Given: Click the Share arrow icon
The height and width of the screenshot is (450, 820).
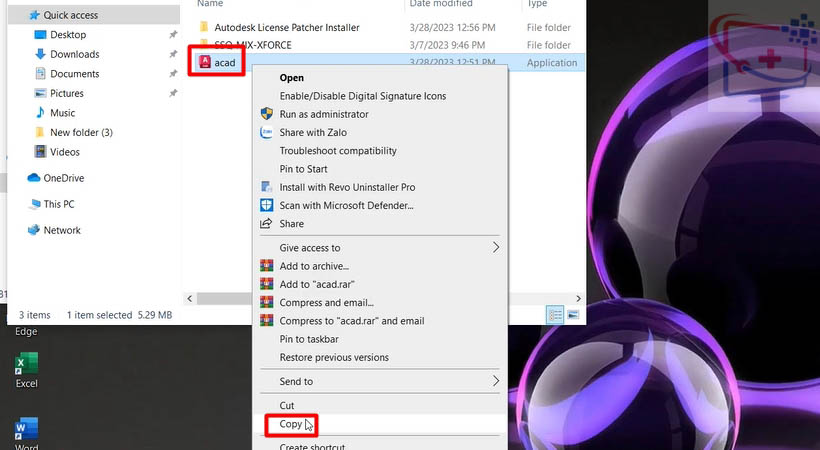Looking at the screenshot, I should click(266, 223).
